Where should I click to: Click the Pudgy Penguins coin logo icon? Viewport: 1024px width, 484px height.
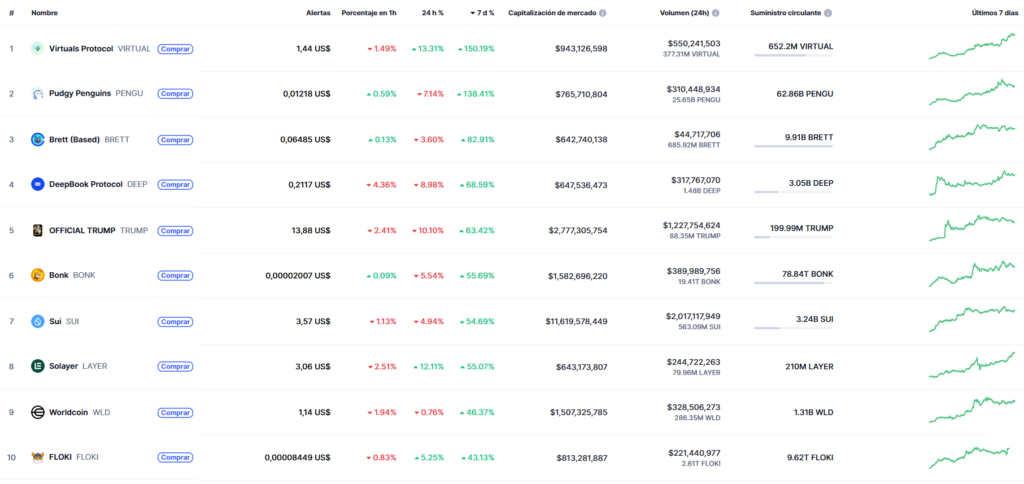[38, 94]
